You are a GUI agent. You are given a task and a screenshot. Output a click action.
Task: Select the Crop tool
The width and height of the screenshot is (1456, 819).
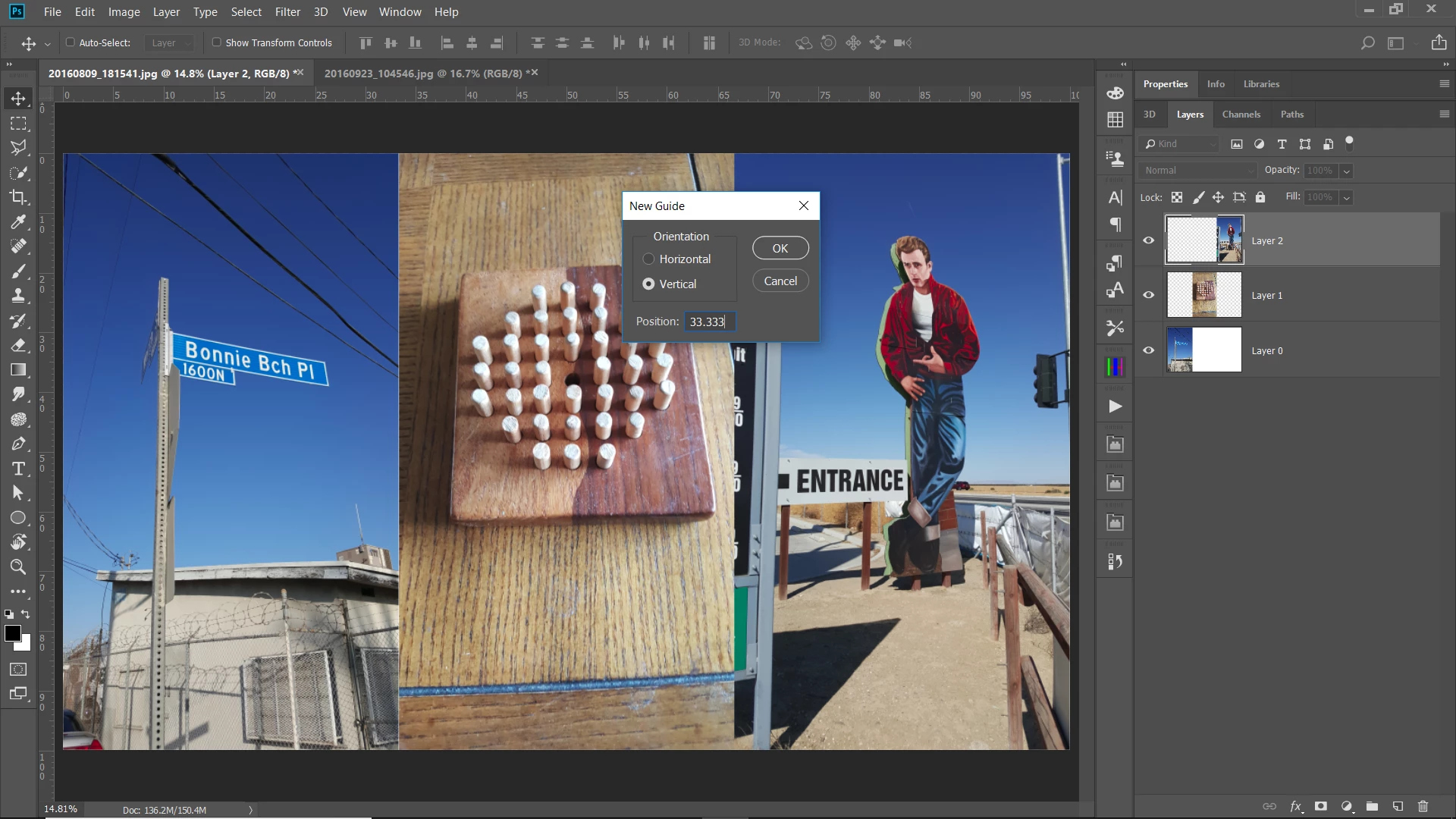click(x=18, y=197)
